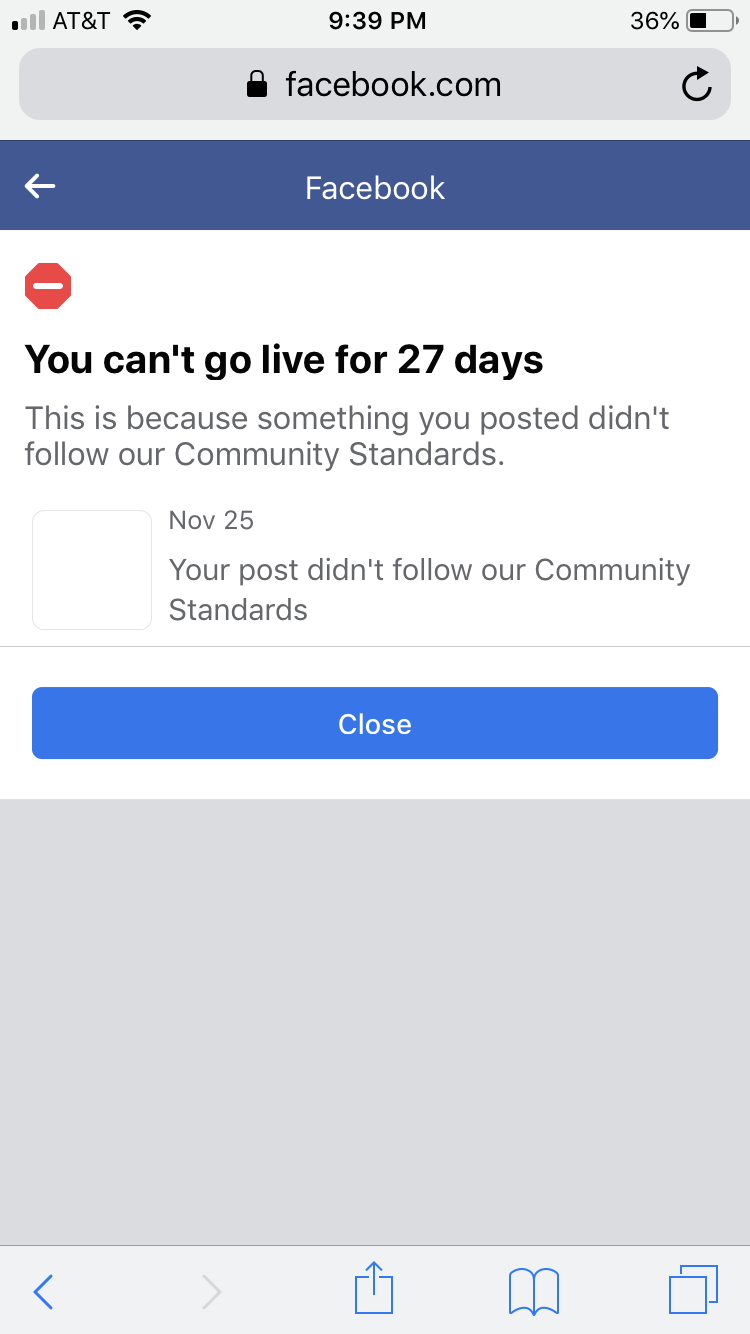Open the Safari share sheet icon
This screenshot has width=750, height=1334.
click(x=374, y=1288)
